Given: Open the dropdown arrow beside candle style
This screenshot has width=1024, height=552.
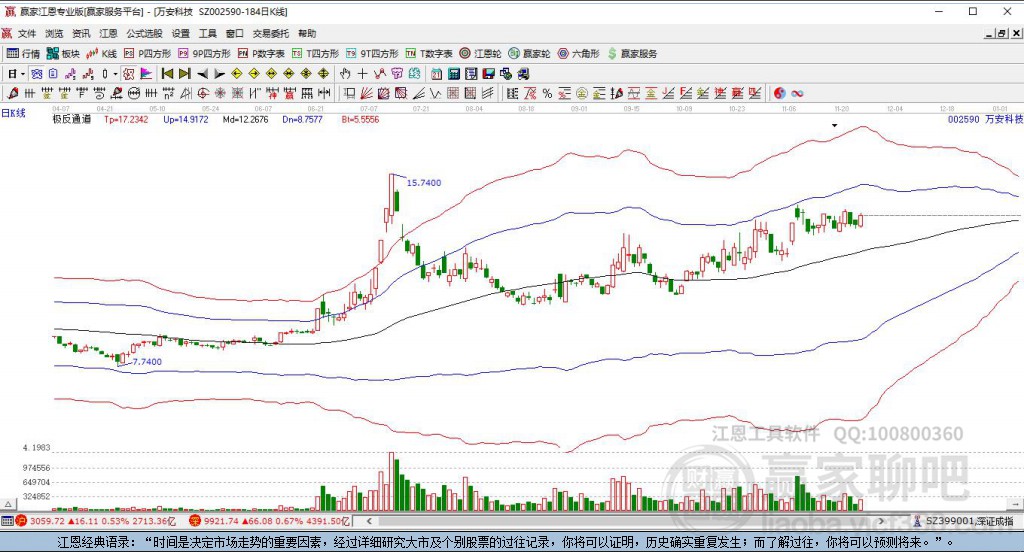Looking at the screenshot, I should pyautogui.click(x=114, y=74).
